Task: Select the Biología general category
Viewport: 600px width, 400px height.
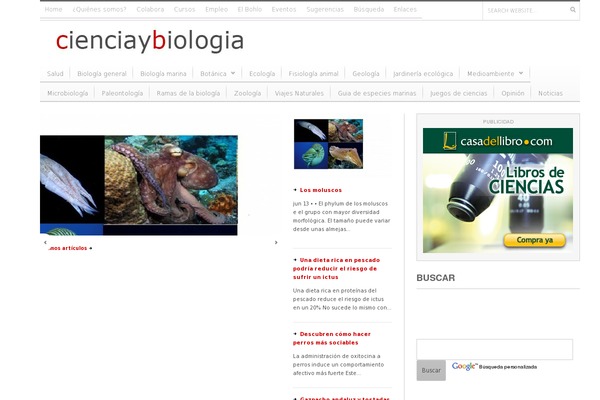Action: click(x=102, y=73)
